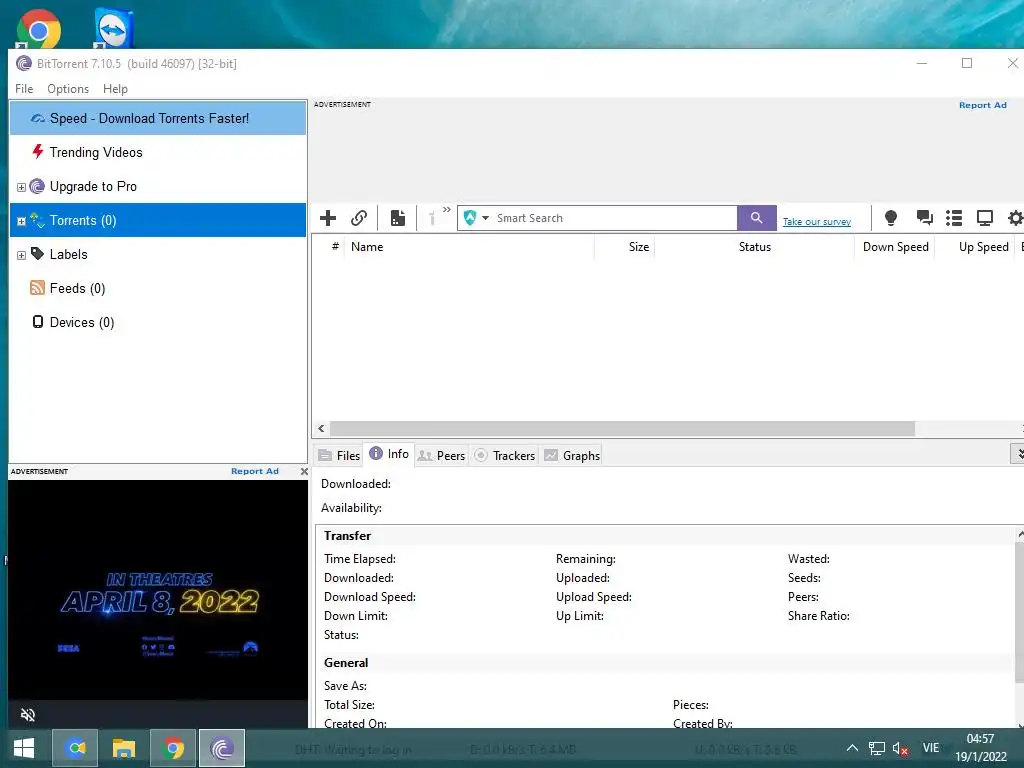Switch to the Peers tab

441,455
